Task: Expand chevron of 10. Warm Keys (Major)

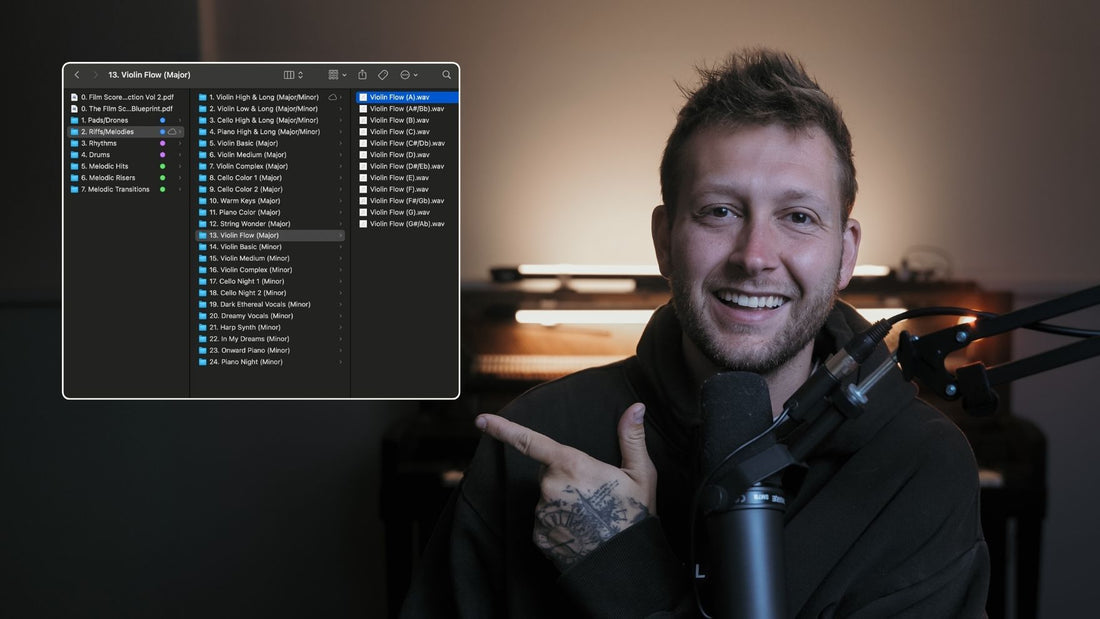Action: [x=341, y=201]
